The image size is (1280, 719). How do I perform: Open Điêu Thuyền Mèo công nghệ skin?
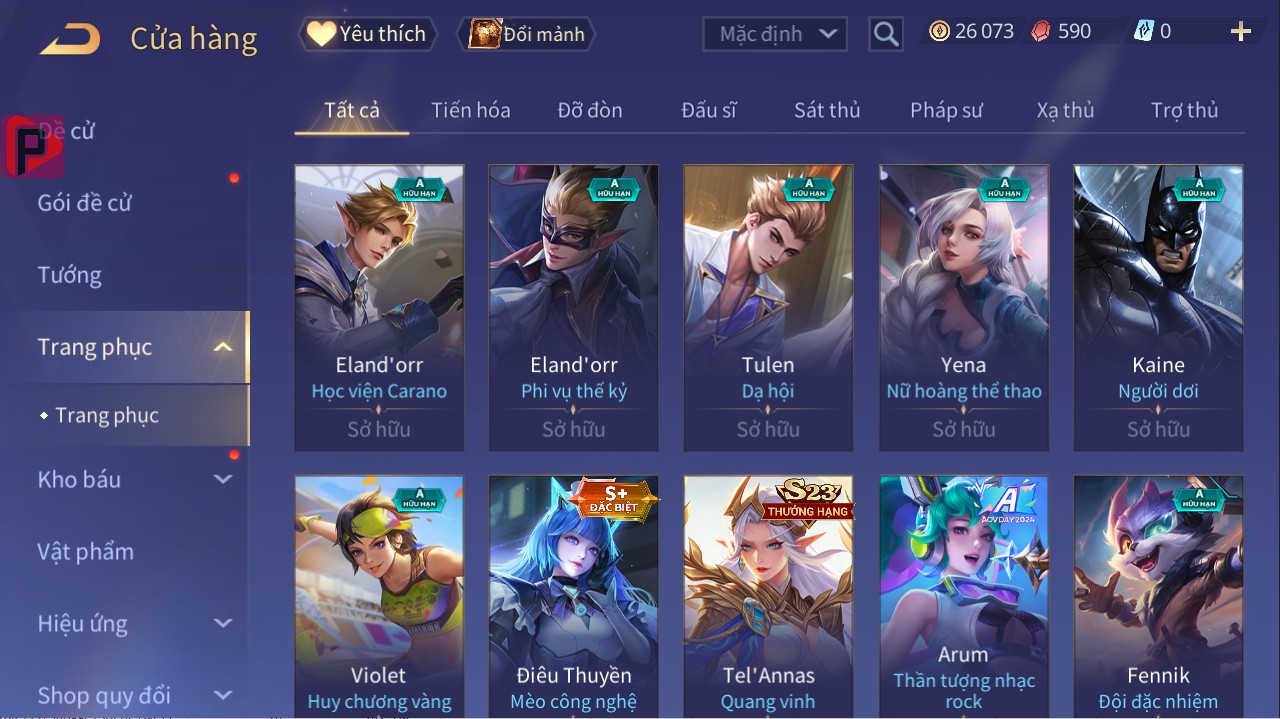(x=574, y=597)
